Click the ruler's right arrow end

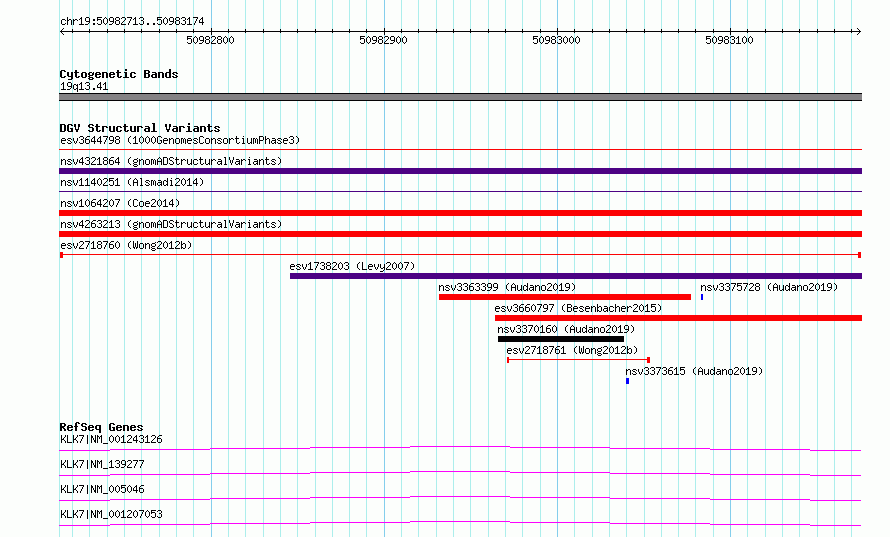858,32
